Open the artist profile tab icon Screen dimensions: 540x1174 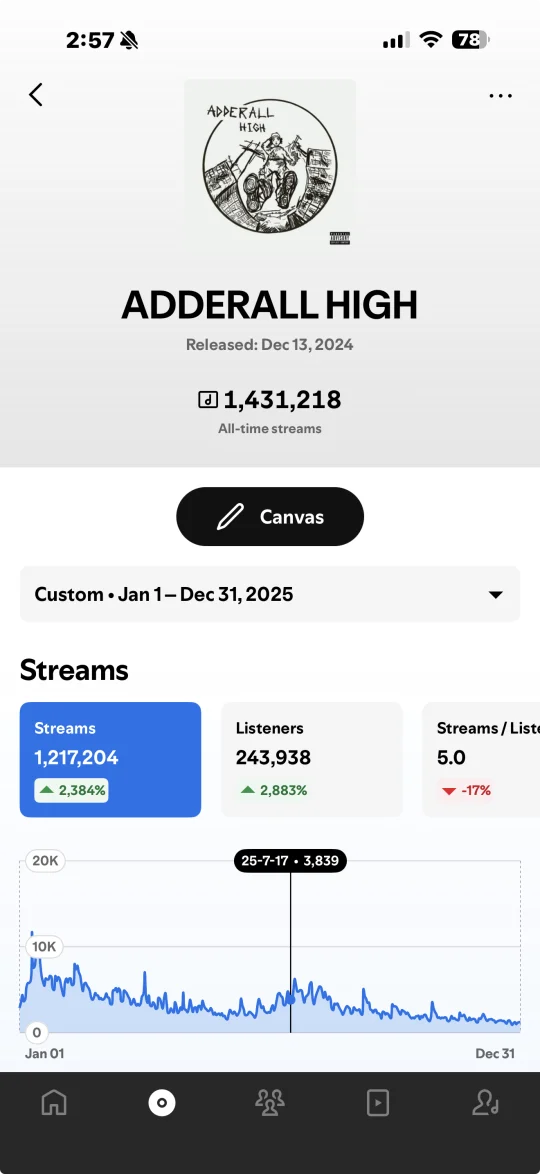485,1102
